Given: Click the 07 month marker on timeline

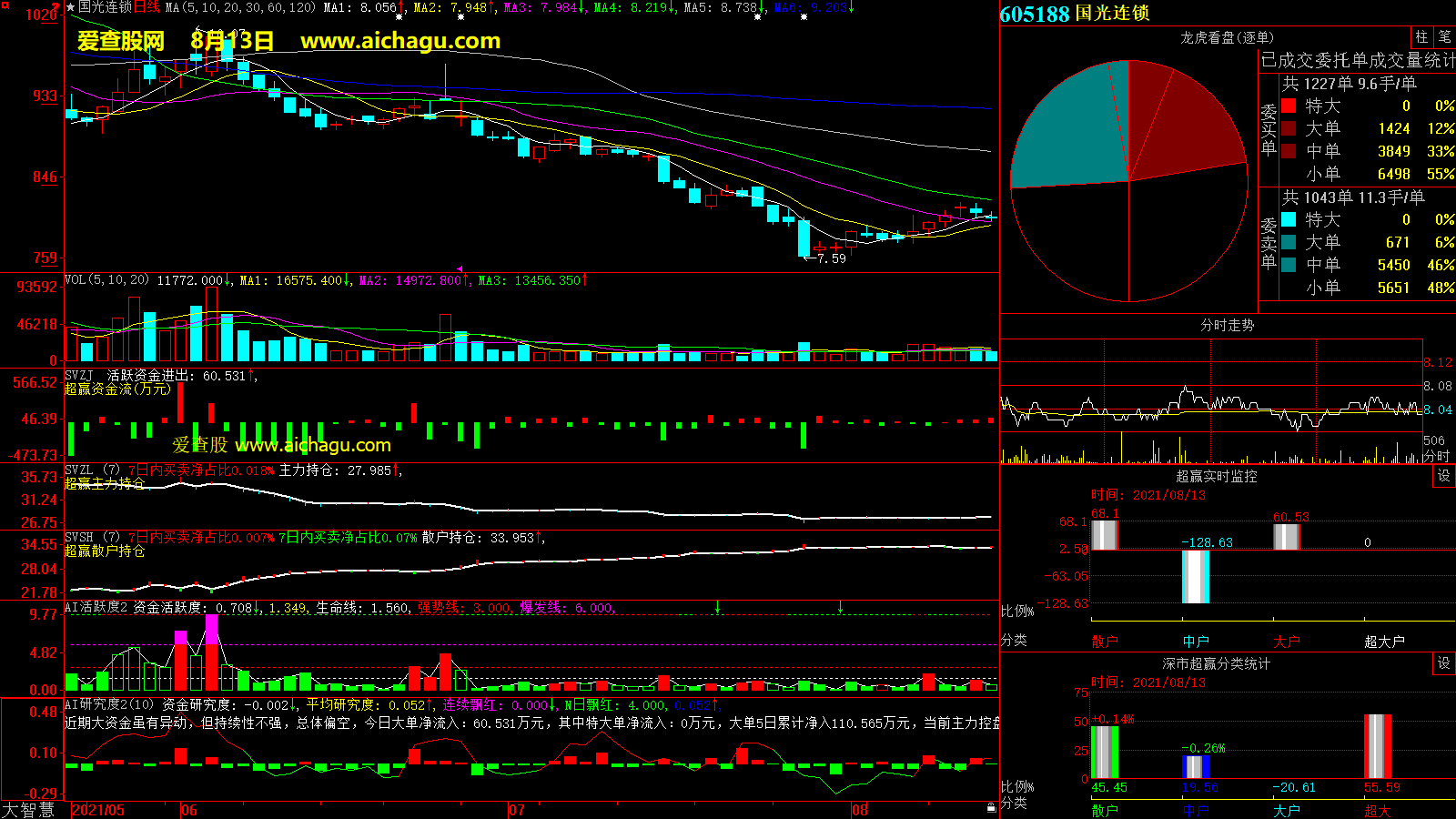Looking at the screenshot, I should [517, 810].
